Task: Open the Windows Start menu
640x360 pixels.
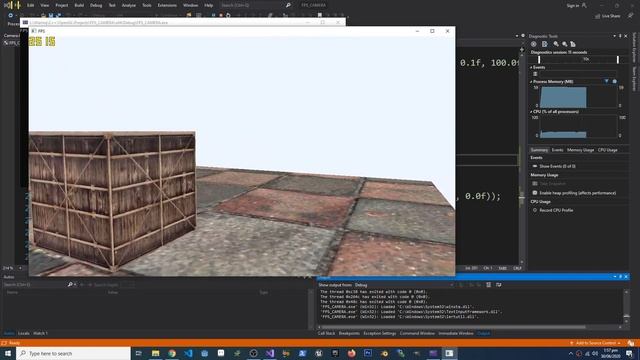Action: point(8,353)
